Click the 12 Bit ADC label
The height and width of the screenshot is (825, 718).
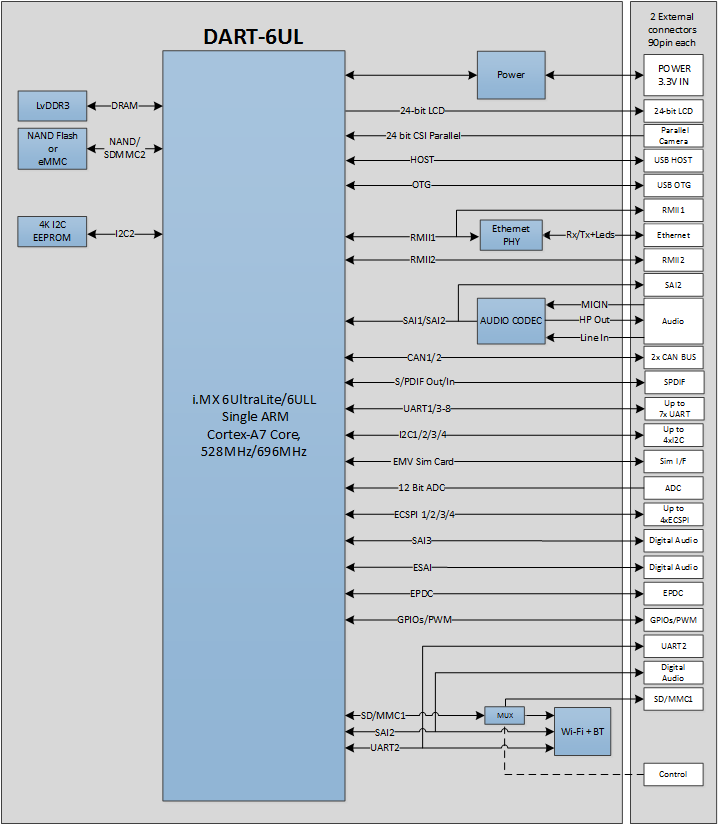(422, 488)
